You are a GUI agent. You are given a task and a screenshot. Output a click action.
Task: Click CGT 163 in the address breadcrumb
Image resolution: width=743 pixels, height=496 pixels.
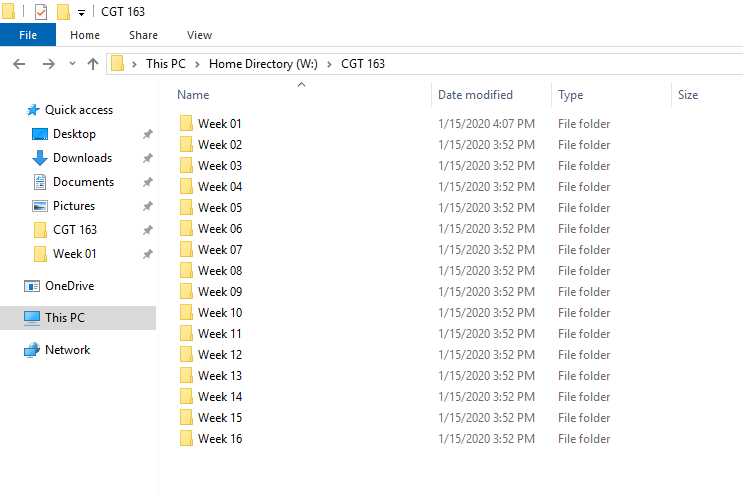click(363, 63)
